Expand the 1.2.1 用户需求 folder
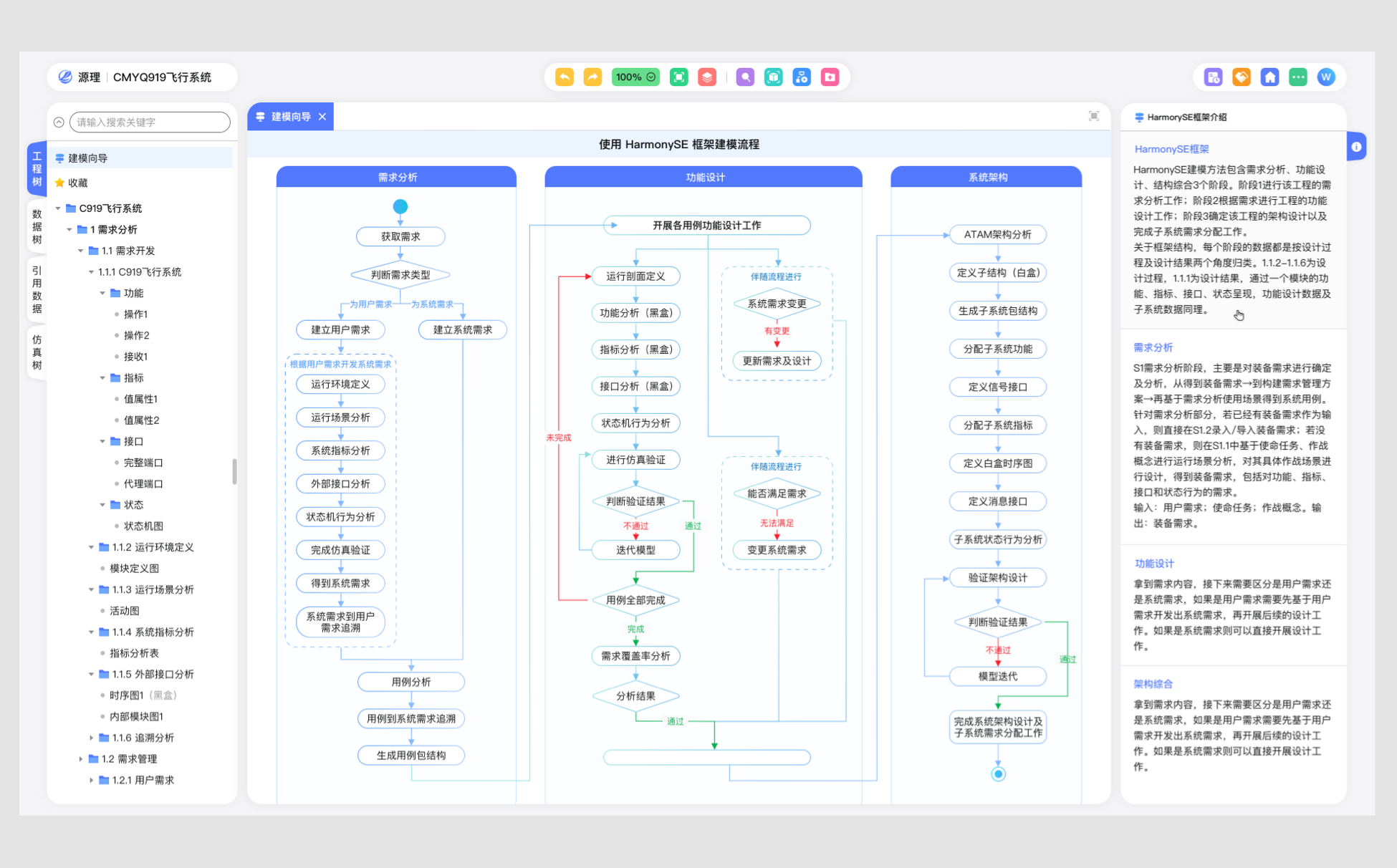 click(x=91, y=780)
